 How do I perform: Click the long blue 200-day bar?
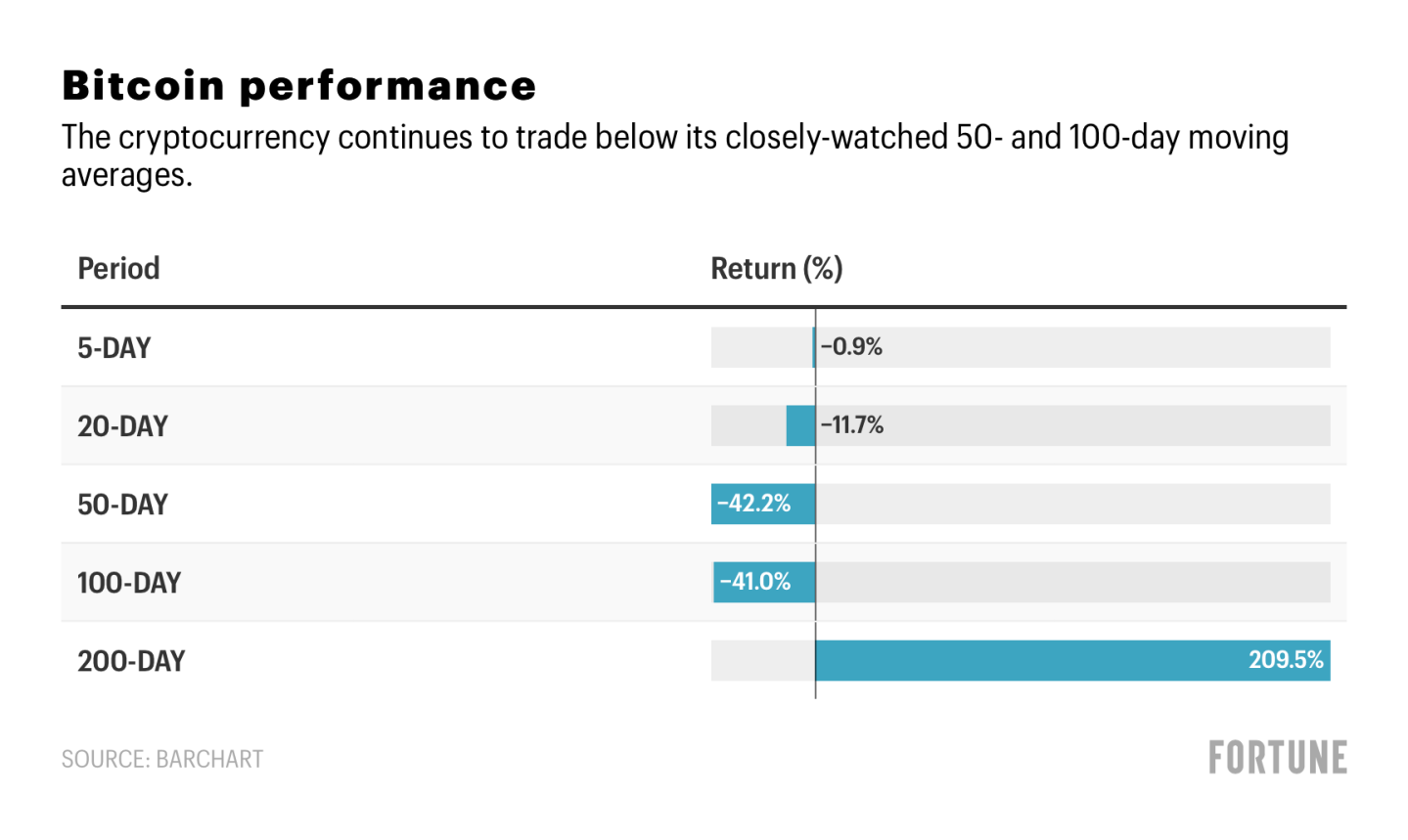(x=1027, y=661)
